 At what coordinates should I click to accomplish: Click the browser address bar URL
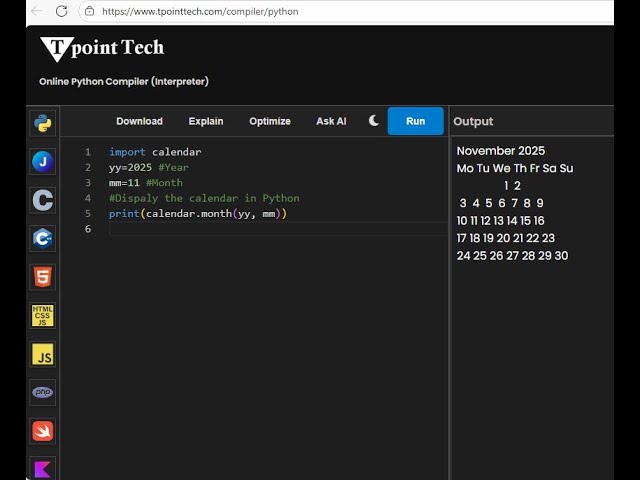click(200, 11)
